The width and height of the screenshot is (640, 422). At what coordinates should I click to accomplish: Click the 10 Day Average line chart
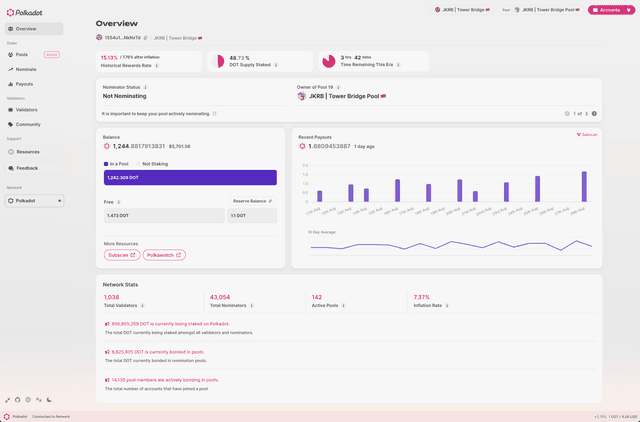tap(451, 245)
